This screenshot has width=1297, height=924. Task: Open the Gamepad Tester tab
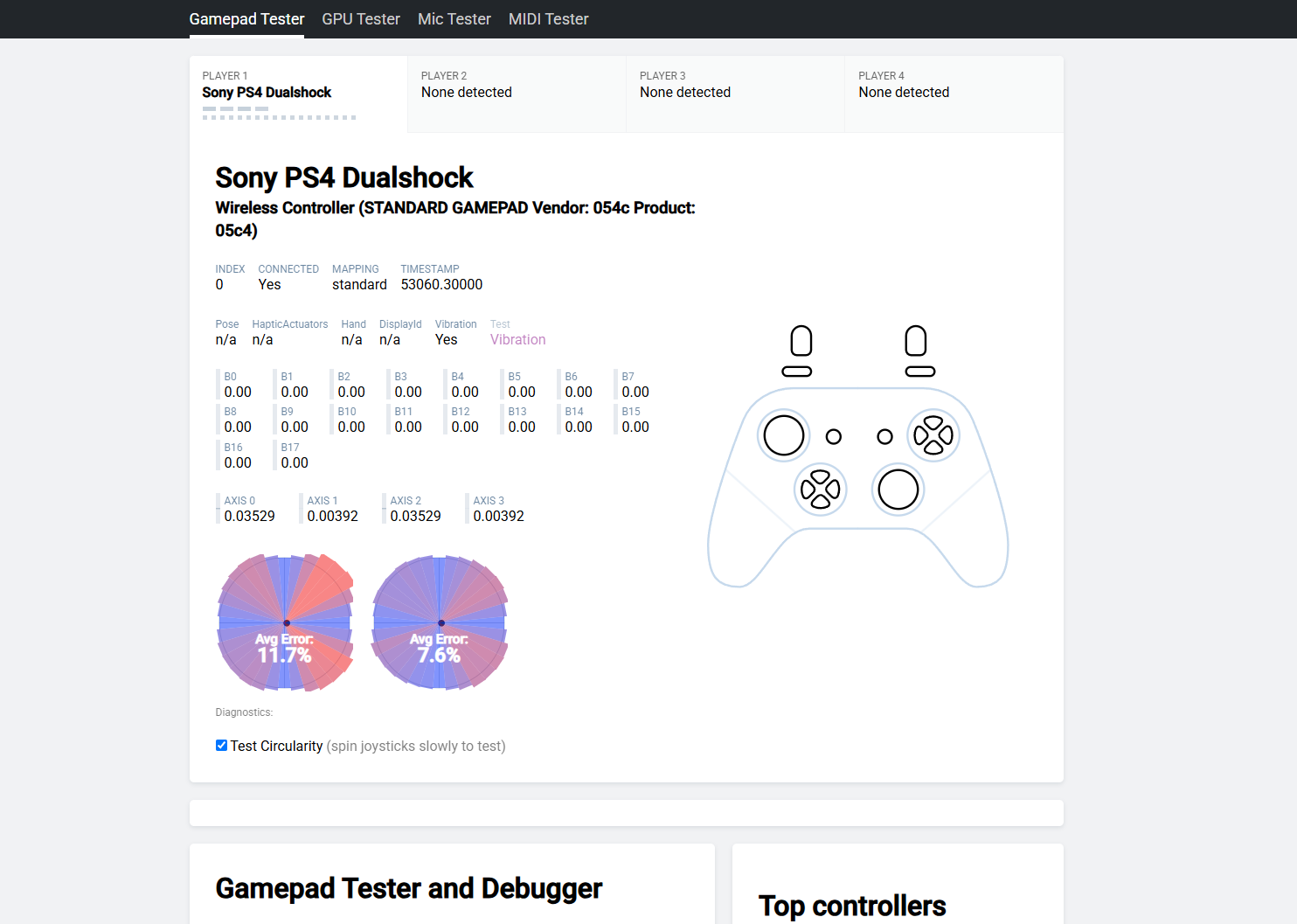246,19
